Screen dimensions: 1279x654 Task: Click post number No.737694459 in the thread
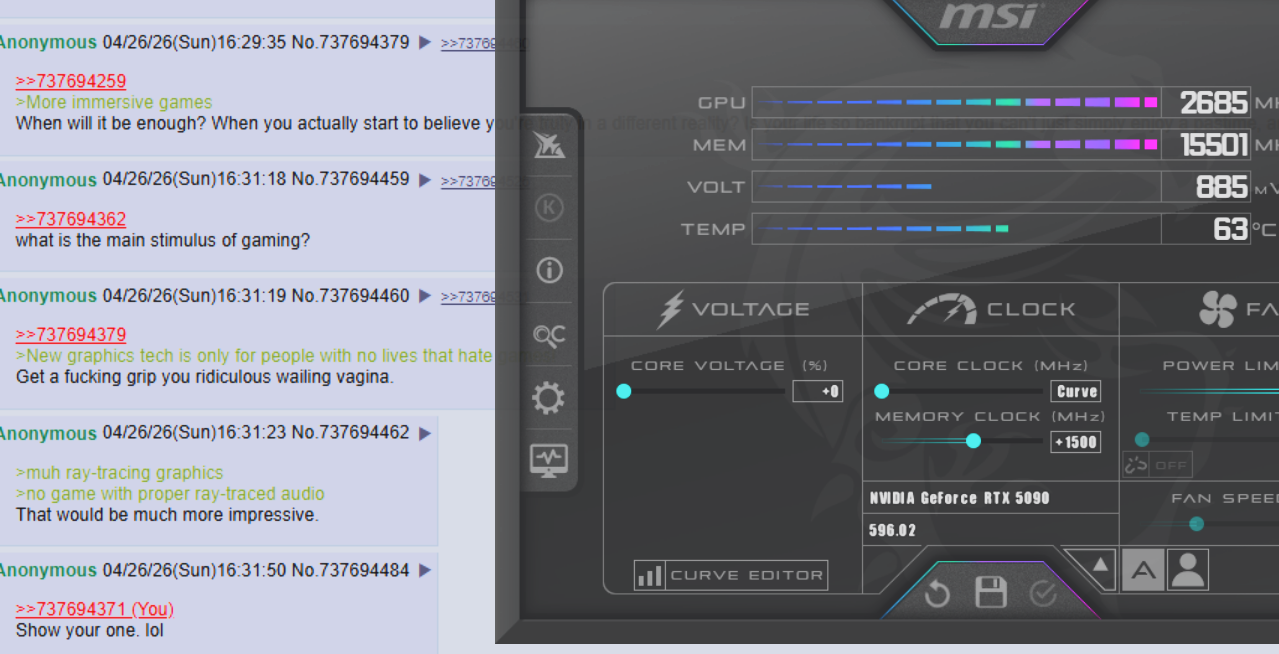point(350,180)
